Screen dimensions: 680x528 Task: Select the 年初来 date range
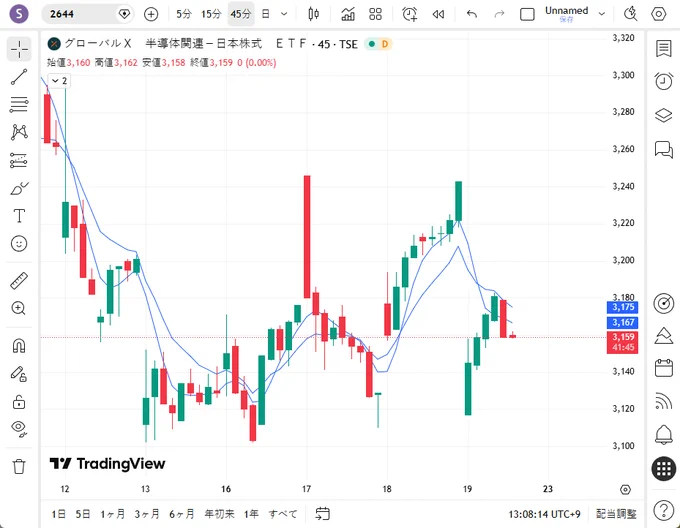point(219,514)
